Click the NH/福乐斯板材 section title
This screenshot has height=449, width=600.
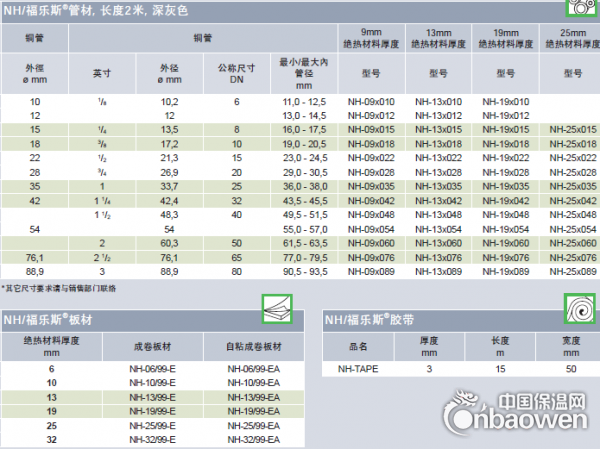coord(48,319)
